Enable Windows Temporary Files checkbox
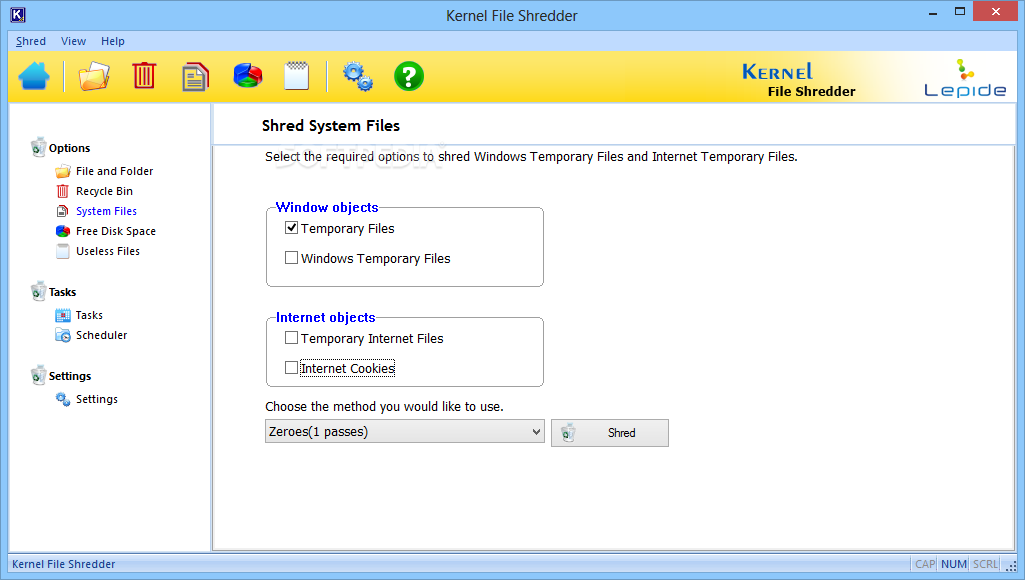 point(292,258)
